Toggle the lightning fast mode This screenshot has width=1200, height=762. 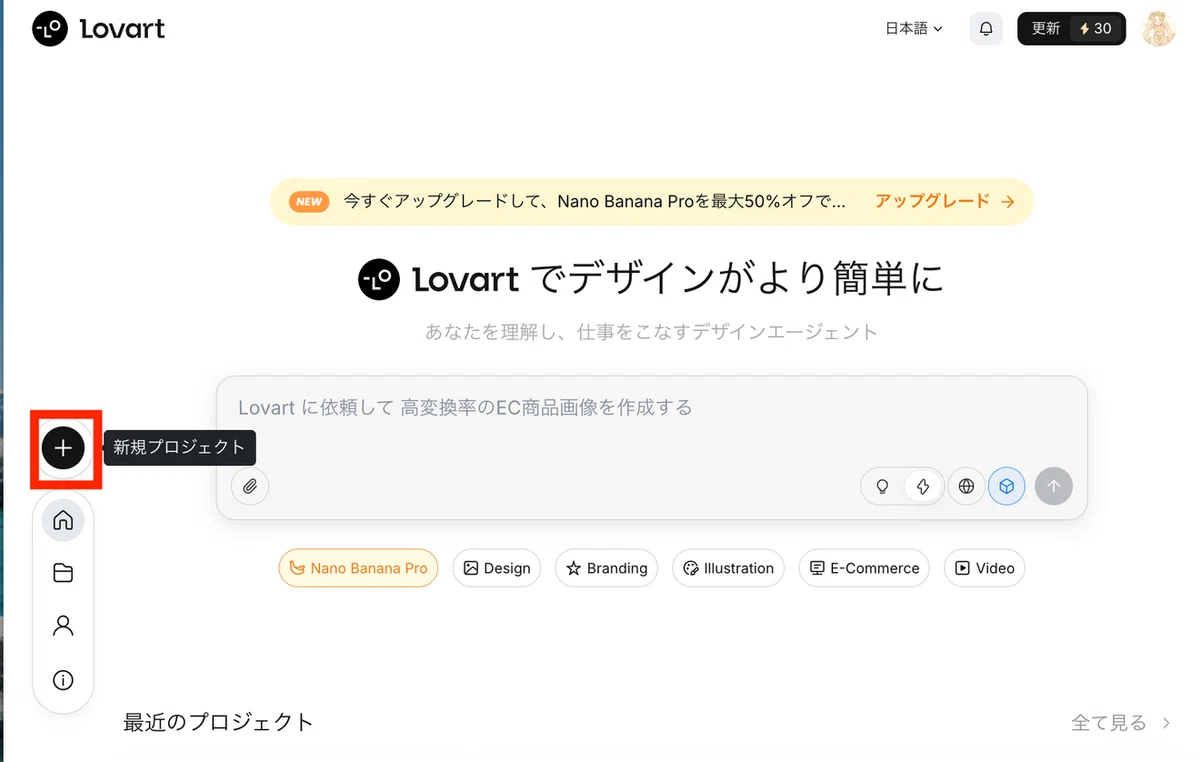point(923,487)
